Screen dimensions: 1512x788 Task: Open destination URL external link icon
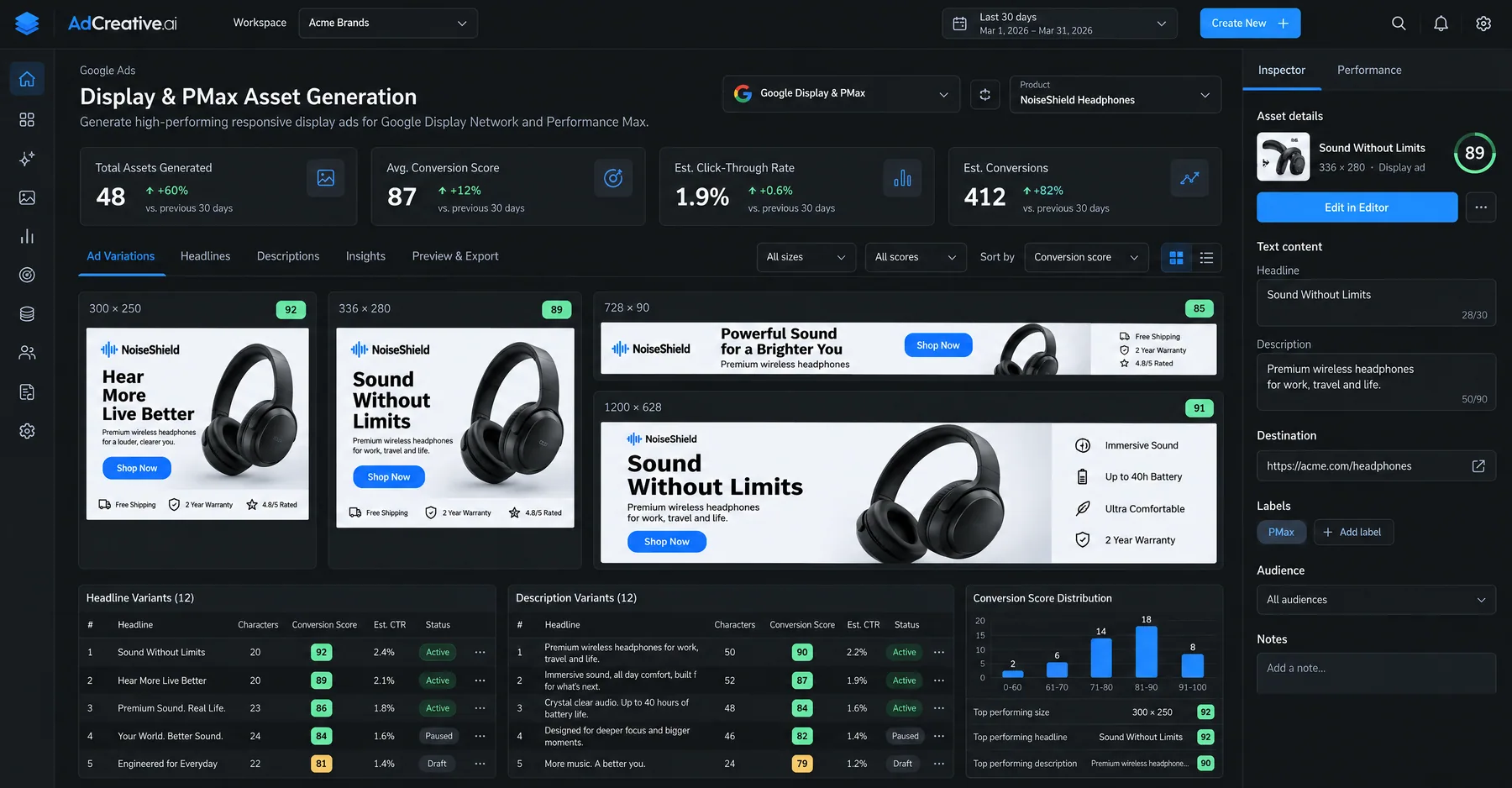click(x=1478, y=466)
